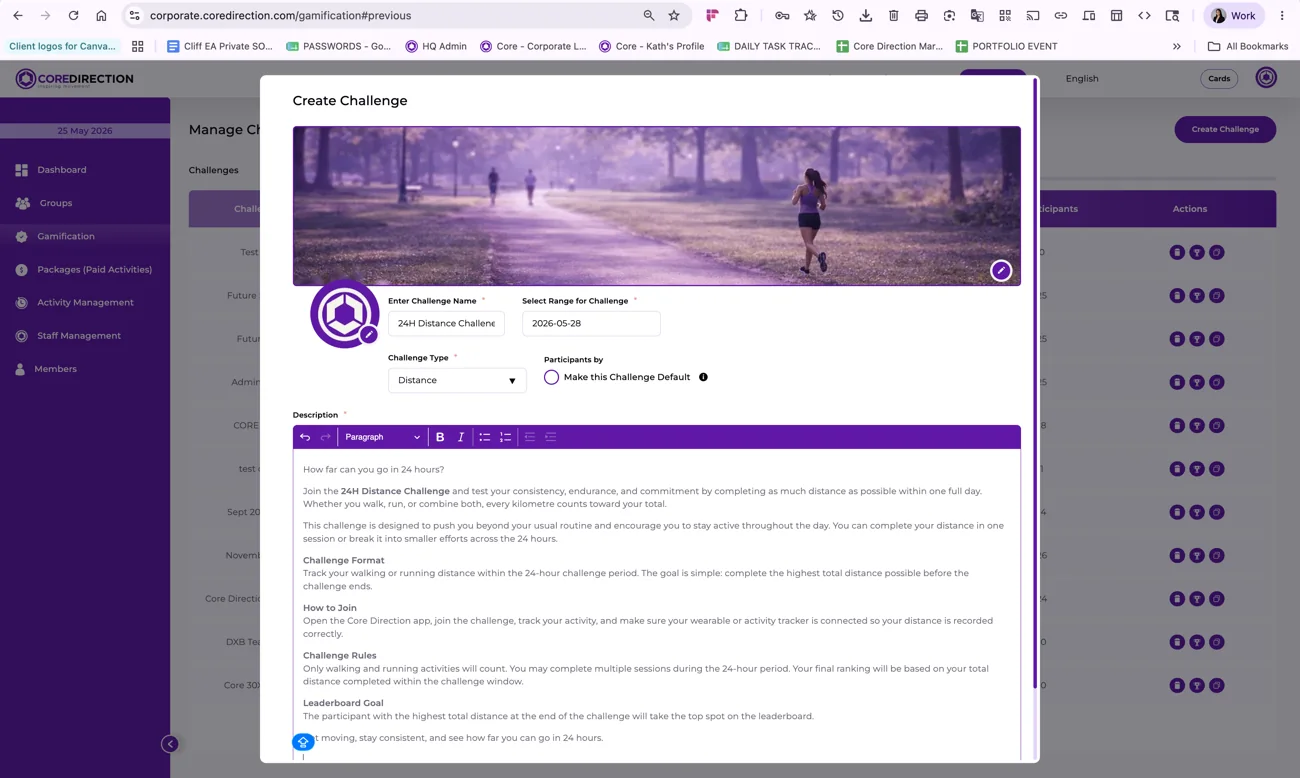Click the 'How to Join' heading text
The image size is (1300, 778).
pos(330,608)
